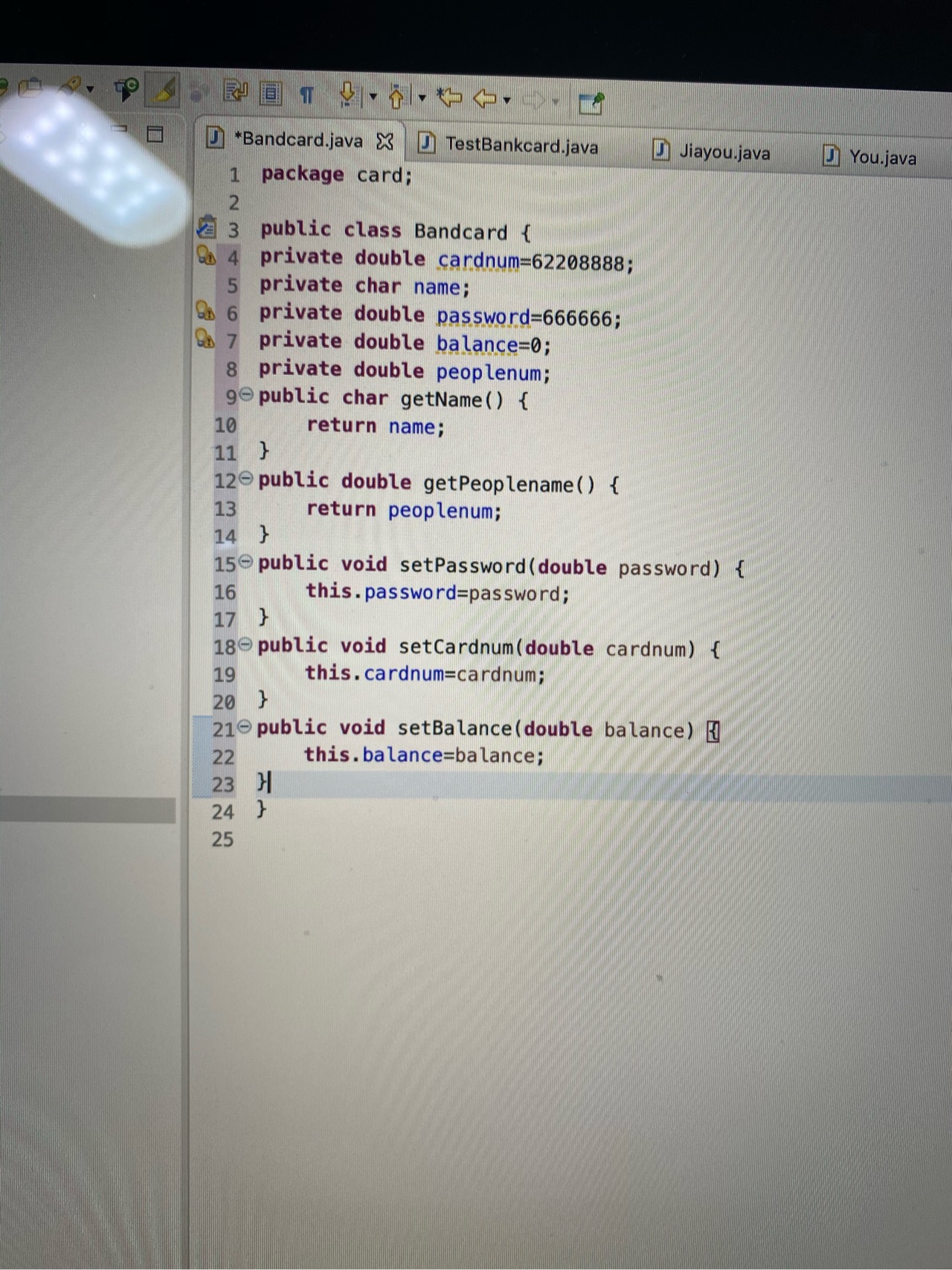Close the Bandcard.java editor tab
The image size is (952, 1270).
tap(385, 141)
